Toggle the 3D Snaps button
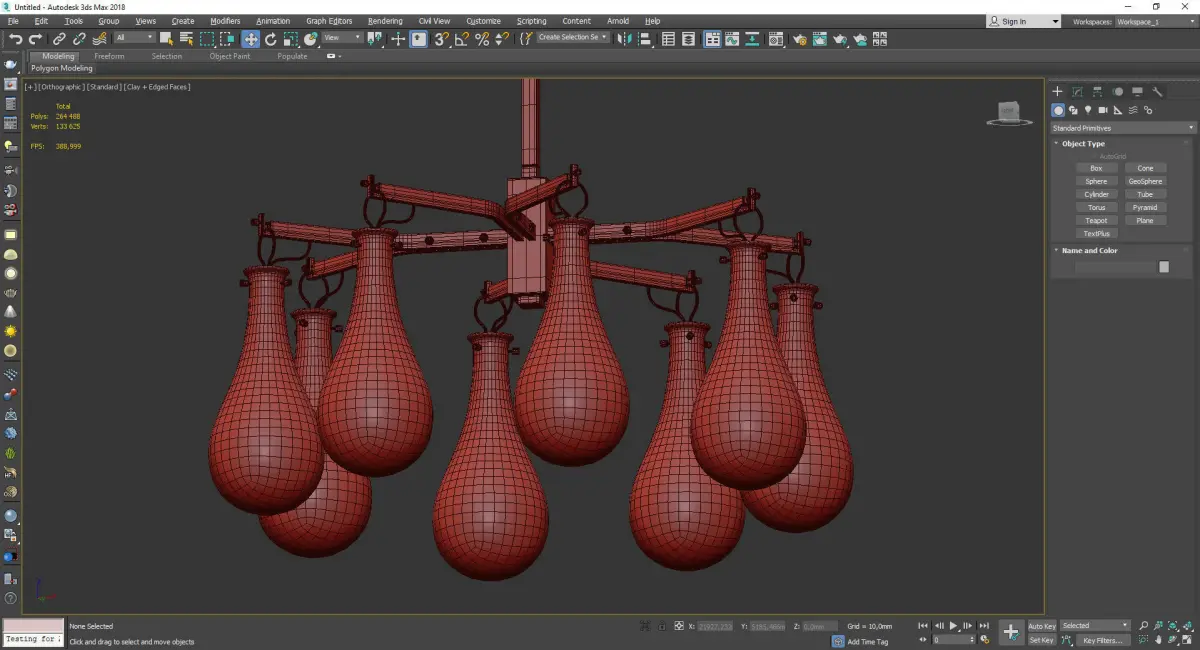This screenshot has height=650, width=1200. tap(441, 39)
